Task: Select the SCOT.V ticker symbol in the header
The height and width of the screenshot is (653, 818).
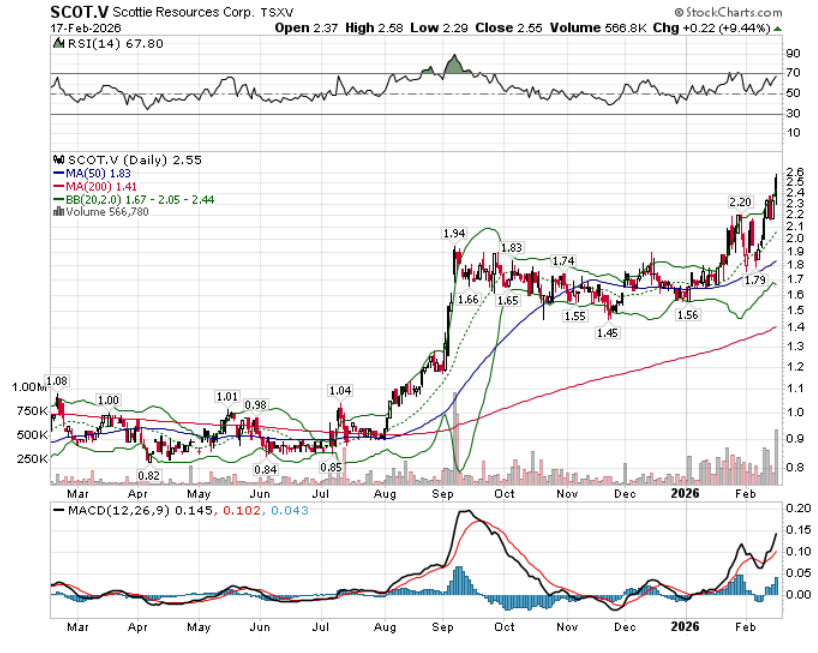Action: (79, 11)
